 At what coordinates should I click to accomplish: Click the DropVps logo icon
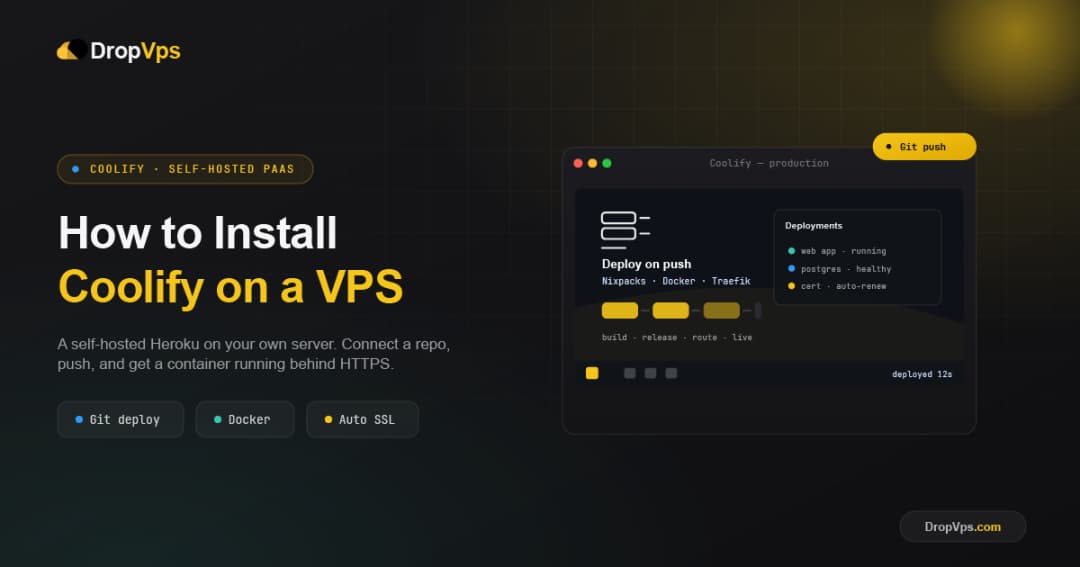(72, 50)
